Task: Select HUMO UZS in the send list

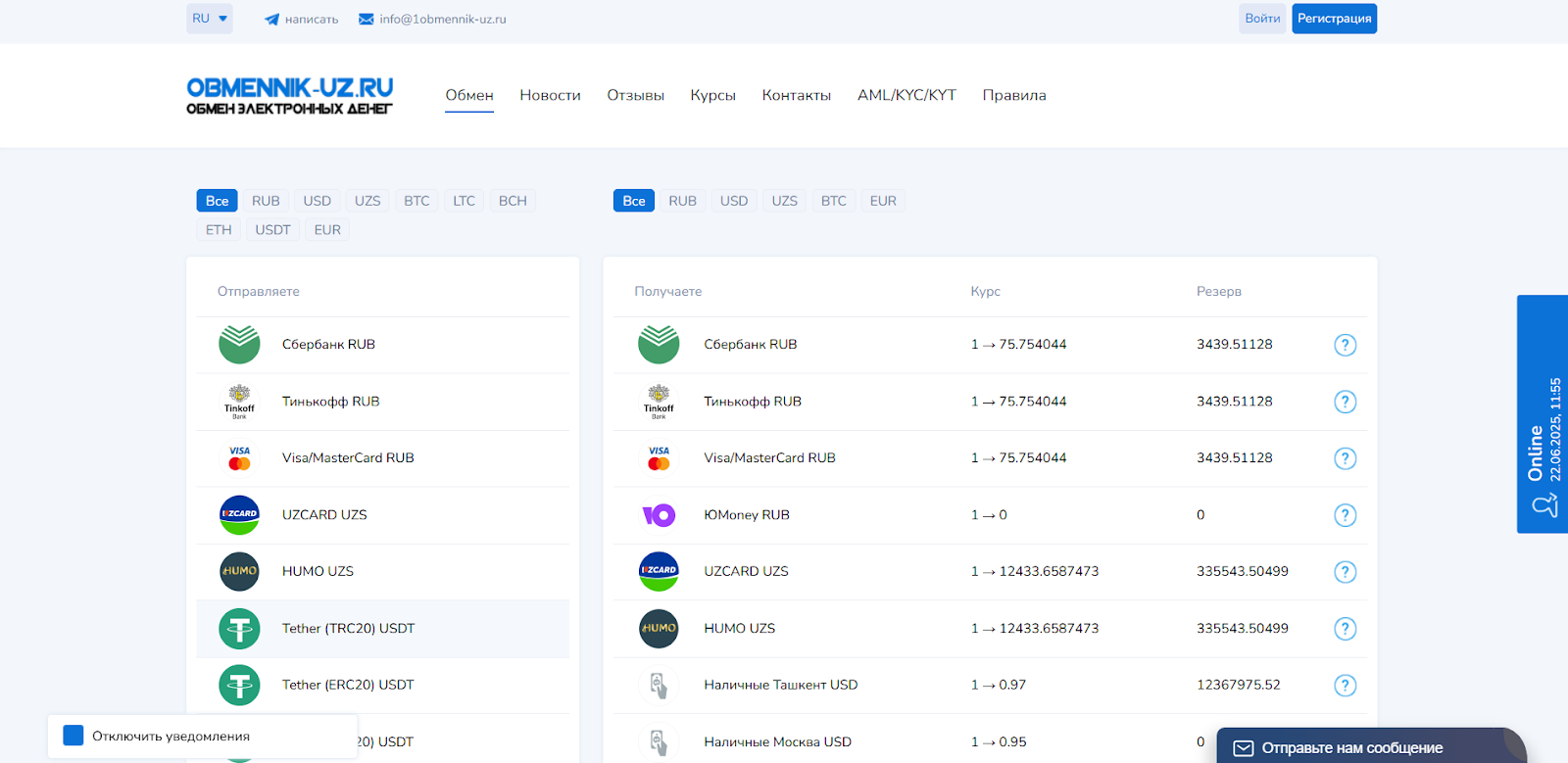Action: tap(382, 572)
